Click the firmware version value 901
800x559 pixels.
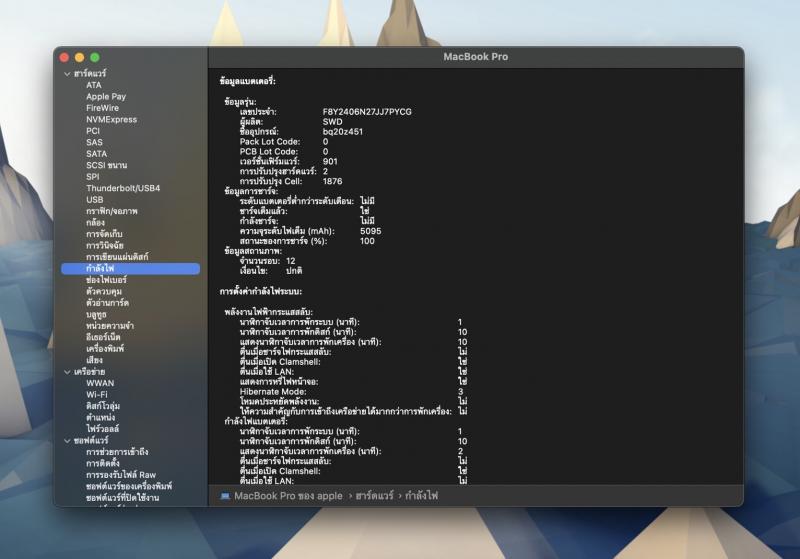click(330, 162)
